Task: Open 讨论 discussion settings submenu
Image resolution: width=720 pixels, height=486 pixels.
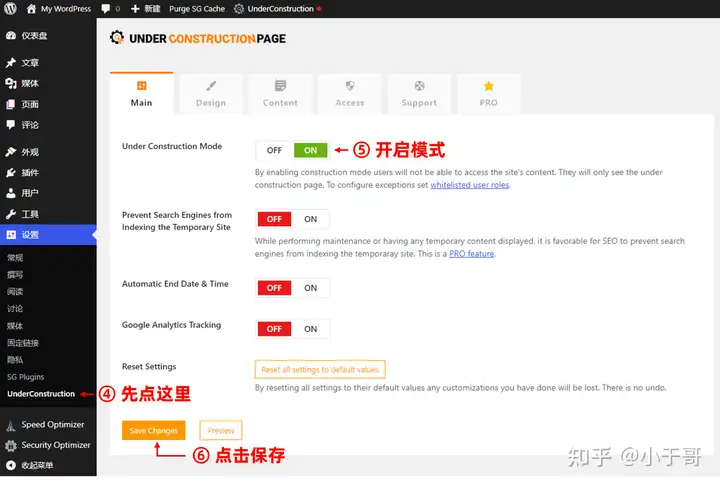Action: point(15,309)
